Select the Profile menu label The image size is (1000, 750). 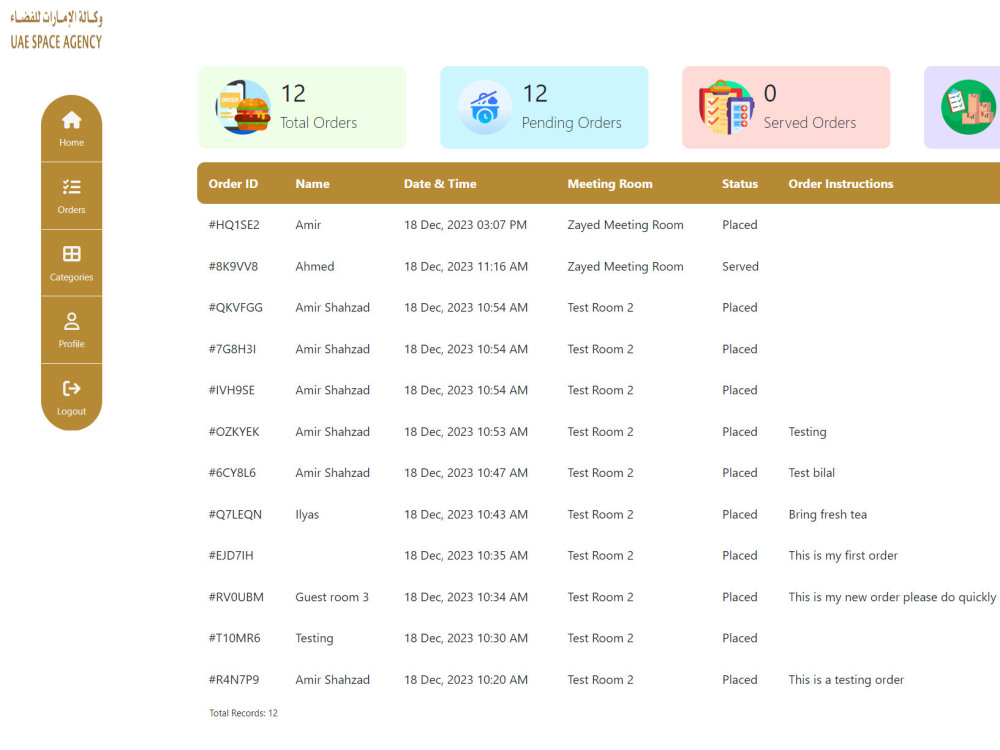71,344
